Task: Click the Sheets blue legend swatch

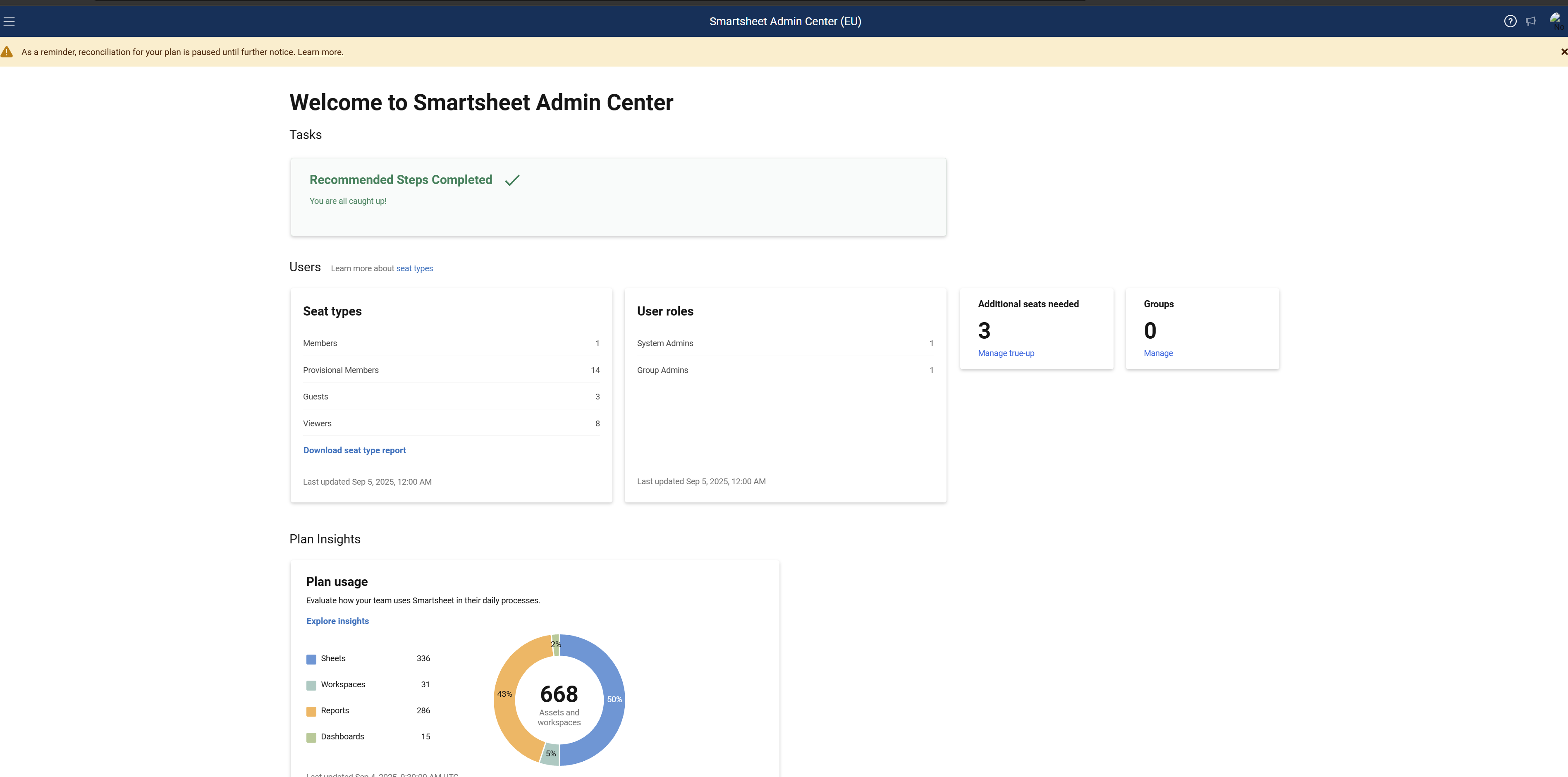Action: tap(311, 660)
